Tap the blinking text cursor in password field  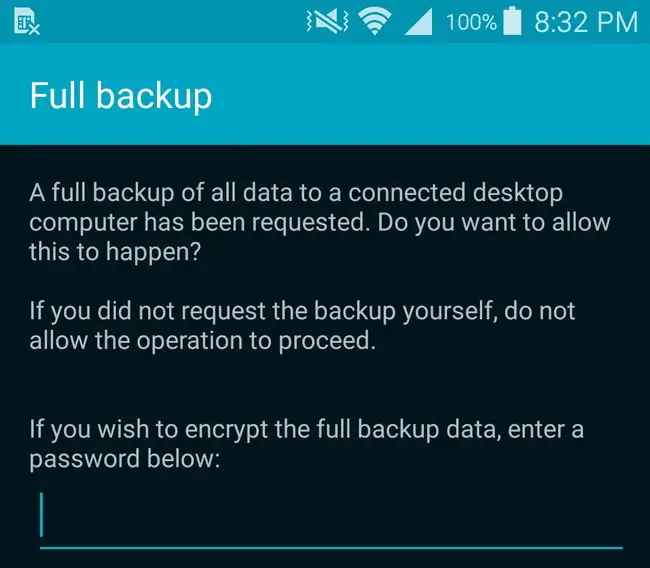point(41,515)
